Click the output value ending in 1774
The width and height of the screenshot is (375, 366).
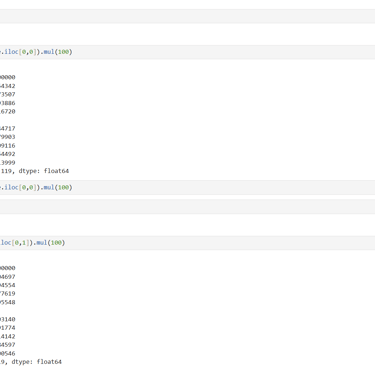point(8,328)
